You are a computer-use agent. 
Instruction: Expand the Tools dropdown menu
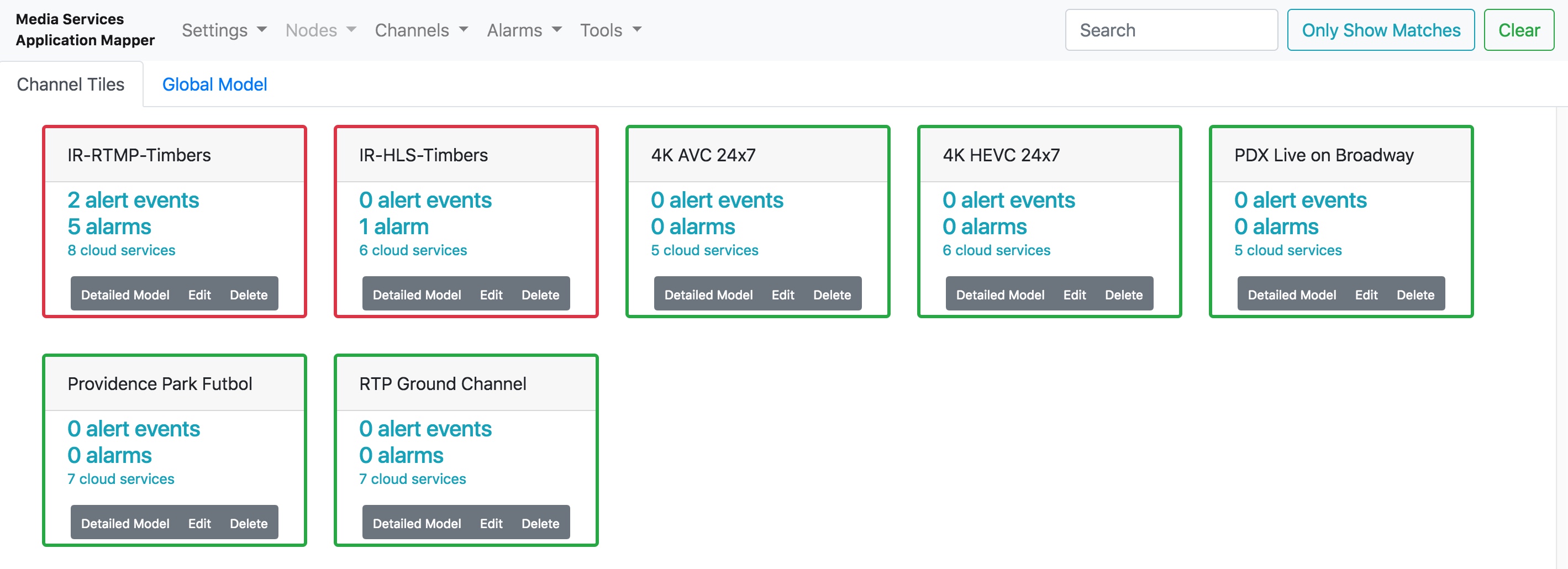611,30
